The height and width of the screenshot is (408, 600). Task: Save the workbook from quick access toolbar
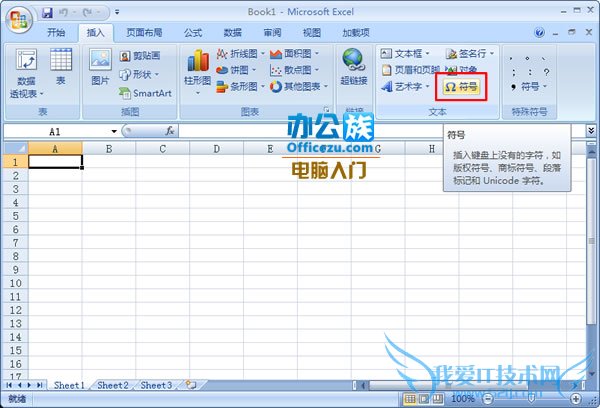pos(47,13)
